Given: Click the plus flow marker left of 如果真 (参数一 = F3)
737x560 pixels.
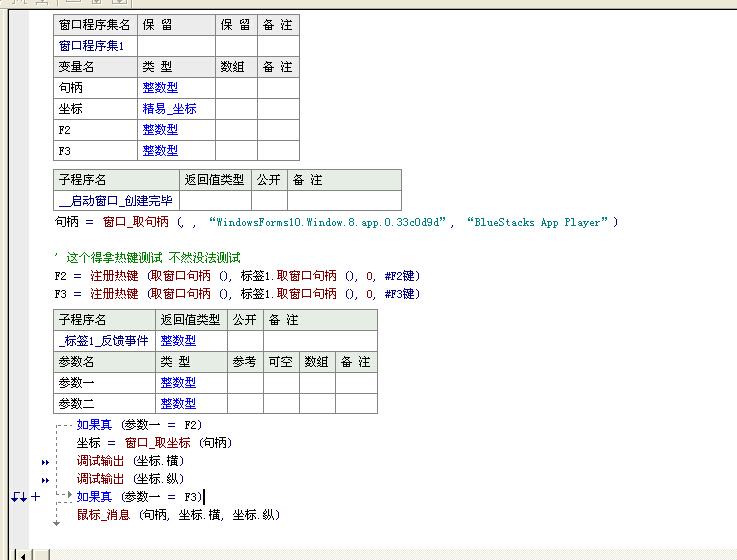Looking at the screenshot, I should click(x=36, y=497).
